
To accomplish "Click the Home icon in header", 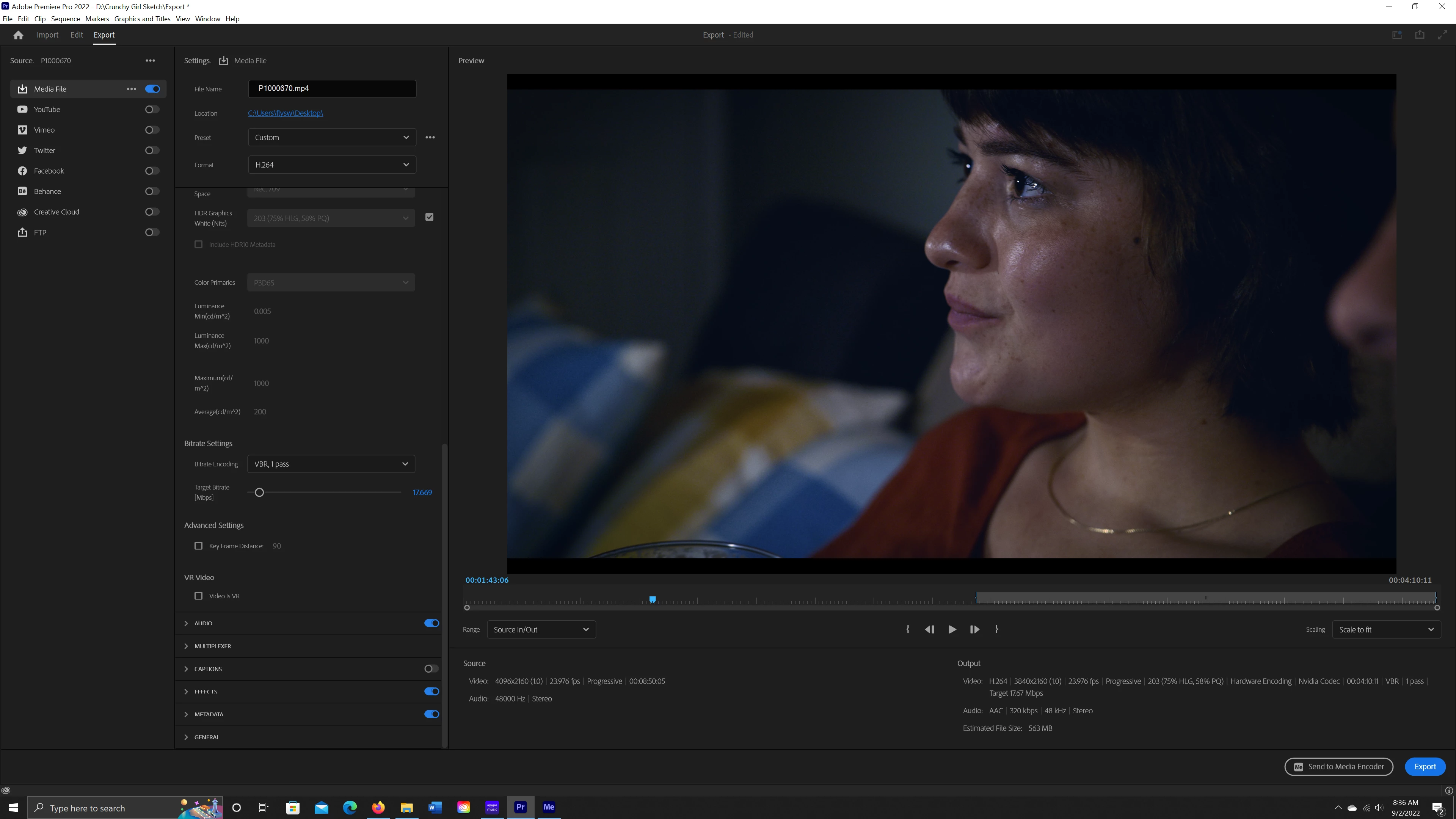I will pyautogui.click(x=18, y=35).
